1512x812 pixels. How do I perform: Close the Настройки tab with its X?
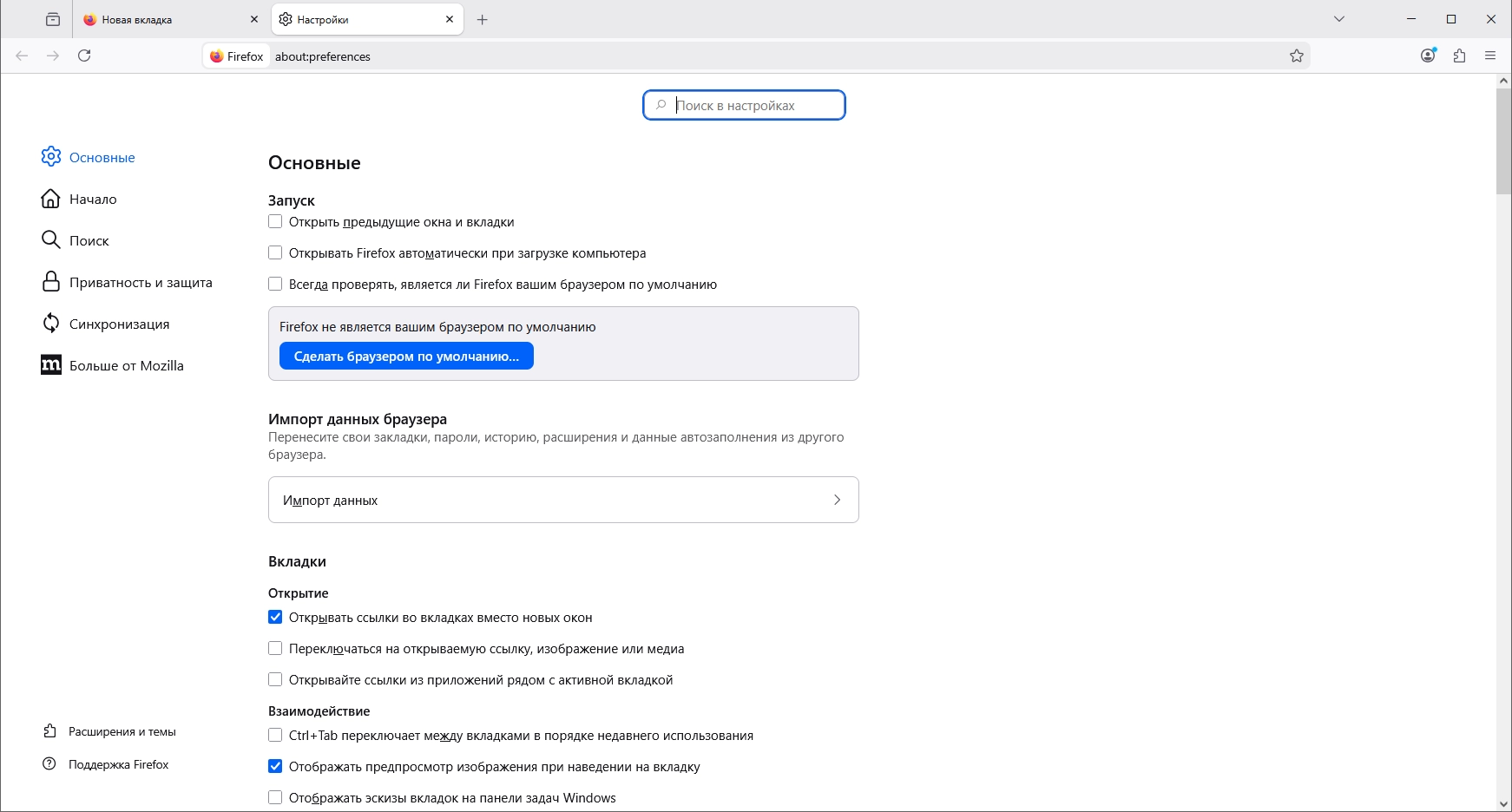click(x=450, y=19)
